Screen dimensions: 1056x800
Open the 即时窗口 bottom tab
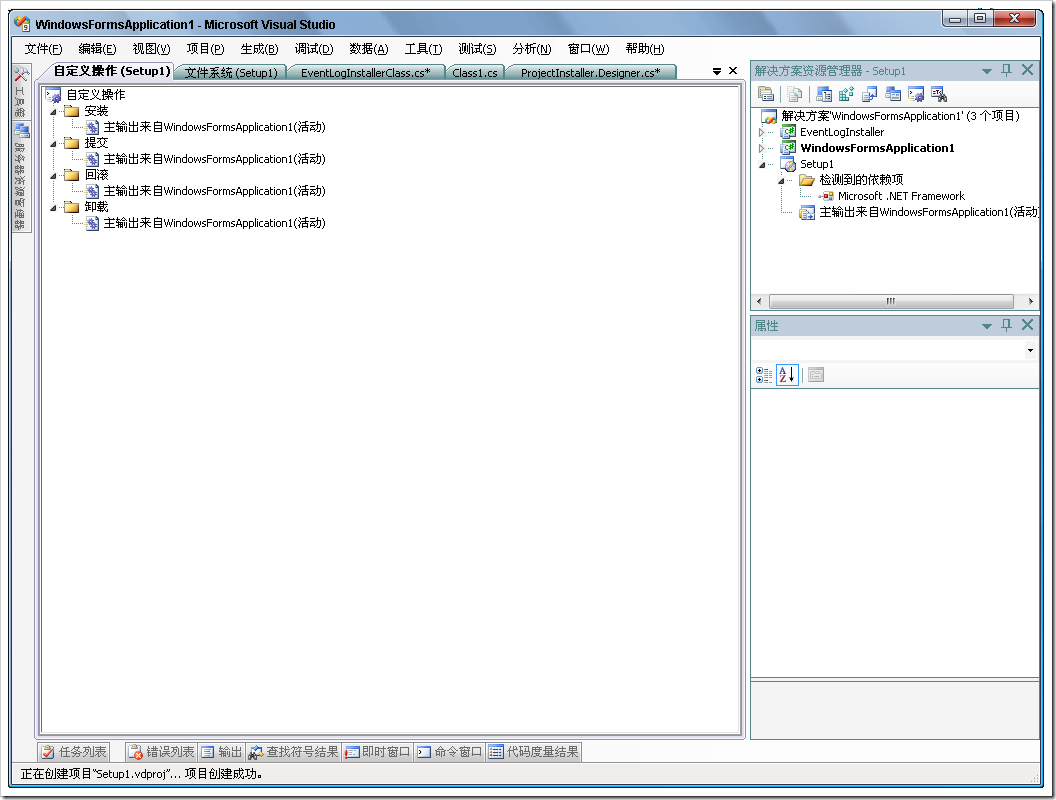378,752
